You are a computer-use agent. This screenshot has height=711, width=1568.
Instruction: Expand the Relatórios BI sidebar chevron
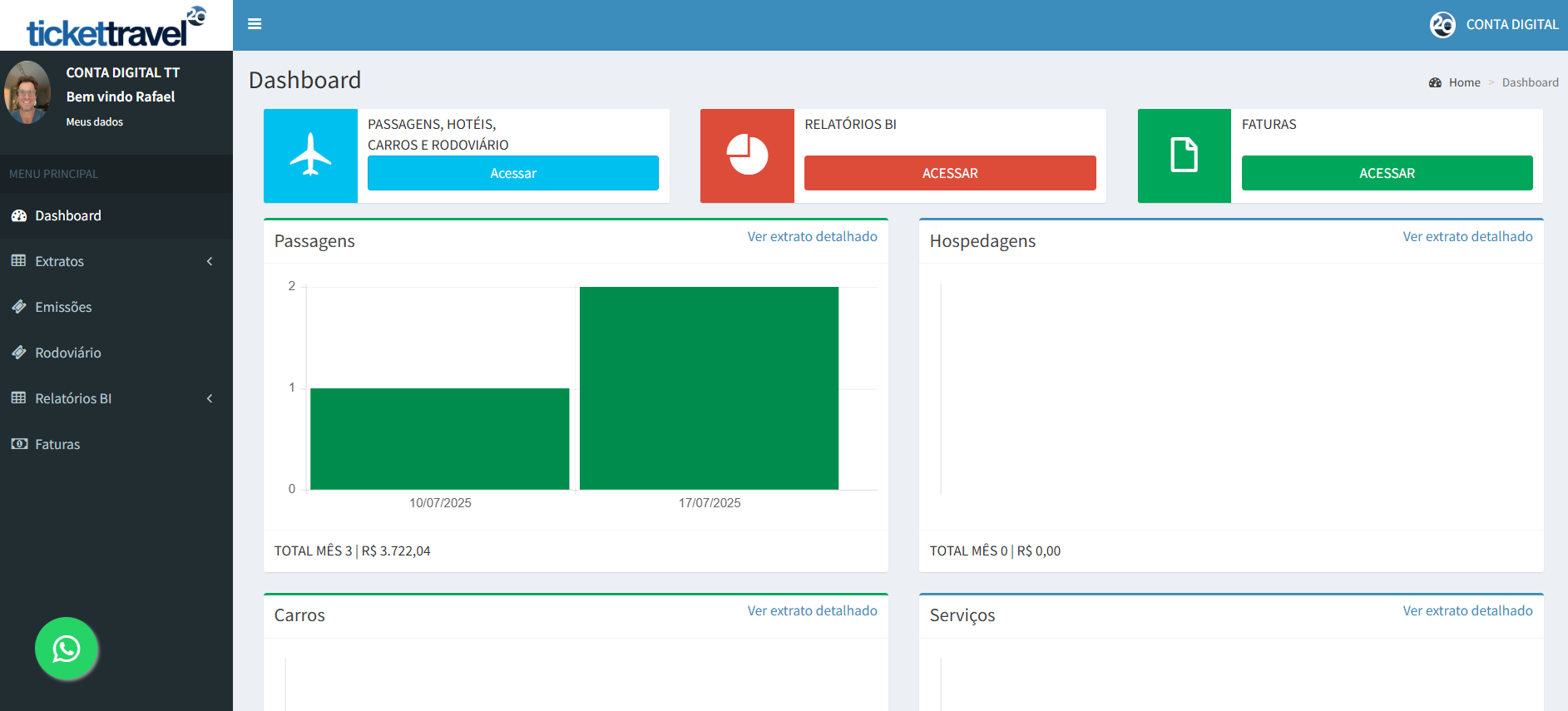(210, 398)
